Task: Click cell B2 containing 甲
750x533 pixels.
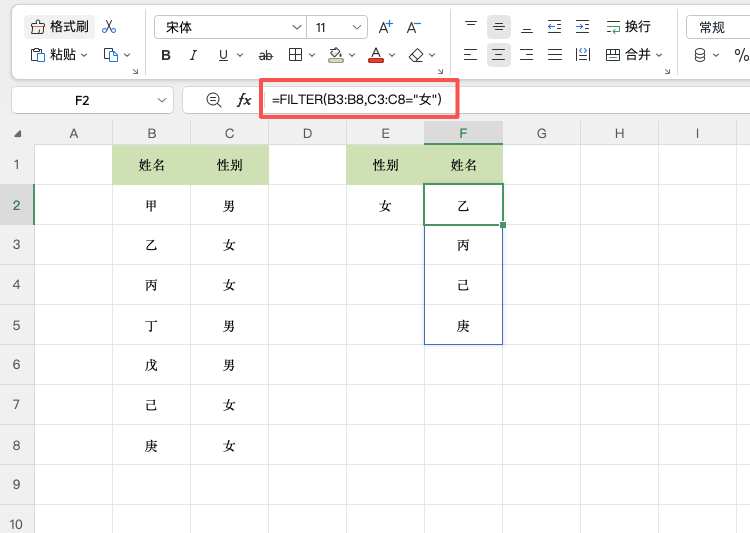Action: [x=152, y=205]
